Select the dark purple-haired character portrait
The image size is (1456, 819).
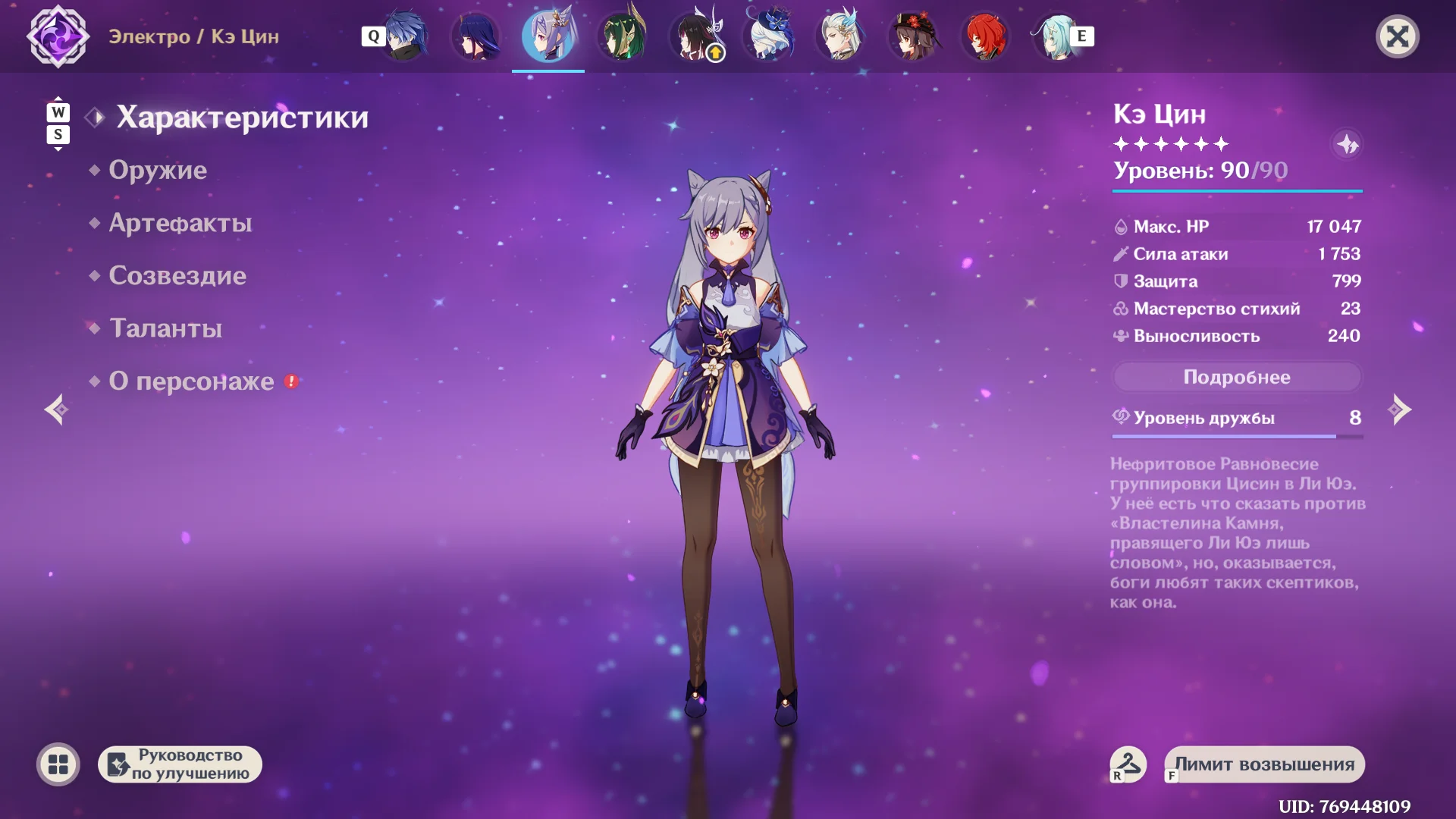point(475,36)
